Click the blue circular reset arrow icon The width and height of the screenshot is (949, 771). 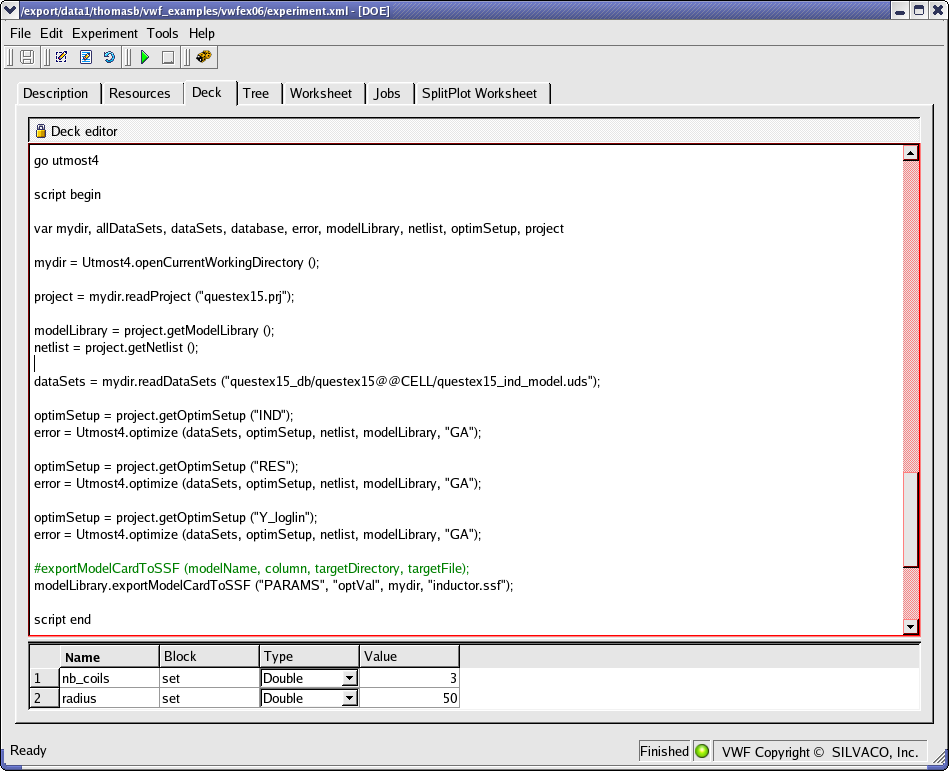pos(109,57)
